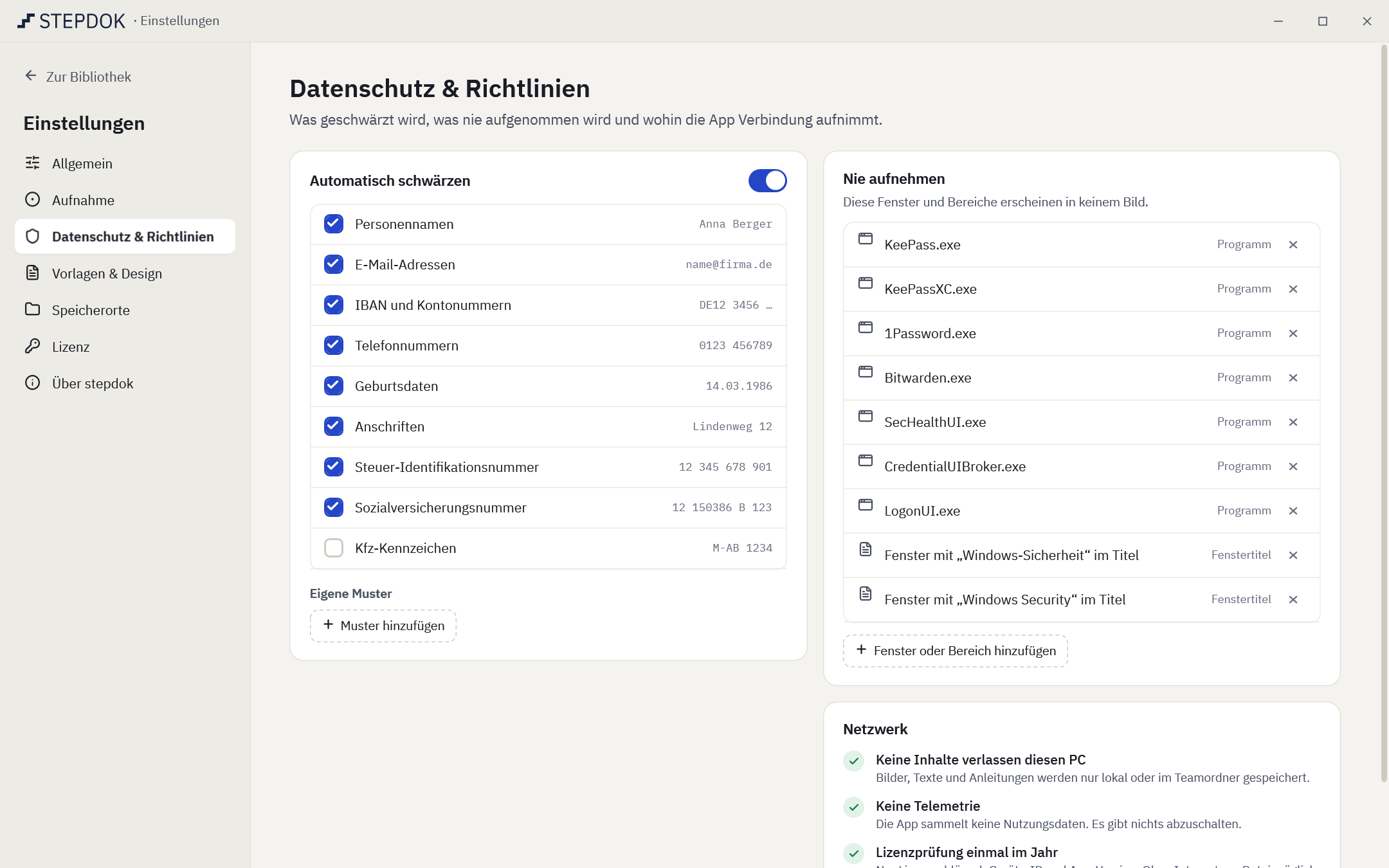The image size is (1389, 868).
Task: Click the vertical scrollbar on the right
Action: click(x=1384, y=413)
